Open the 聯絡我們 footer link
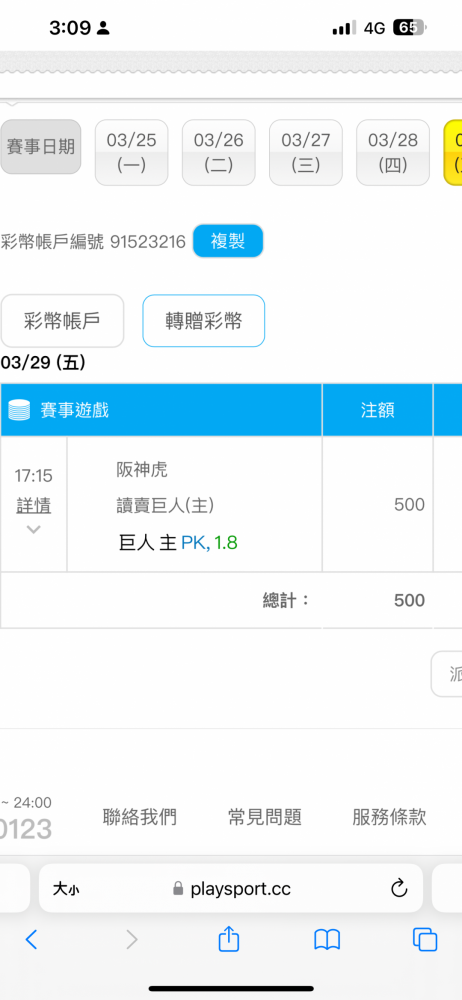The width and height of the screenshot is (462, 1000). (140, 816)
